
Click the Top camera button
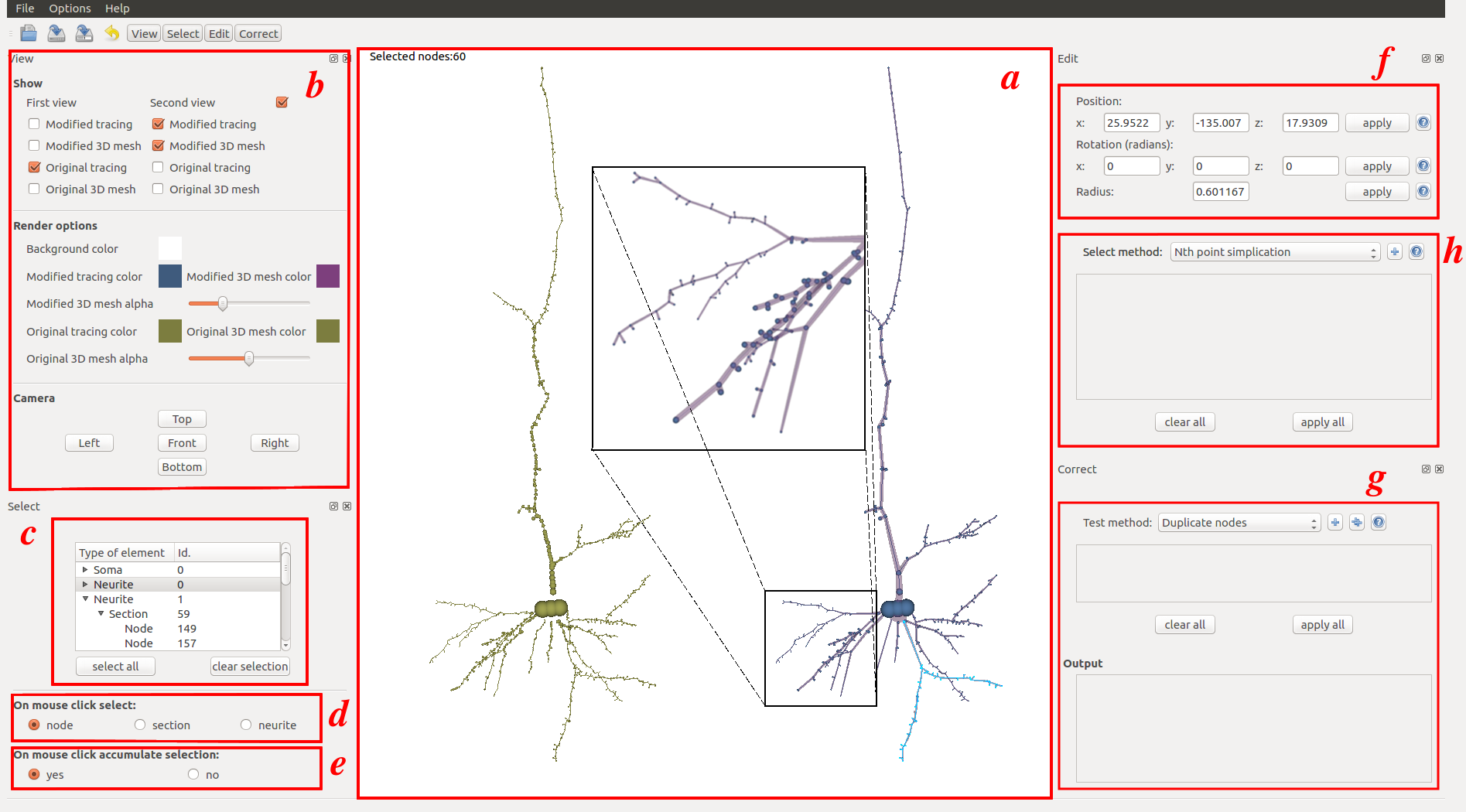[x=182, y=419]
